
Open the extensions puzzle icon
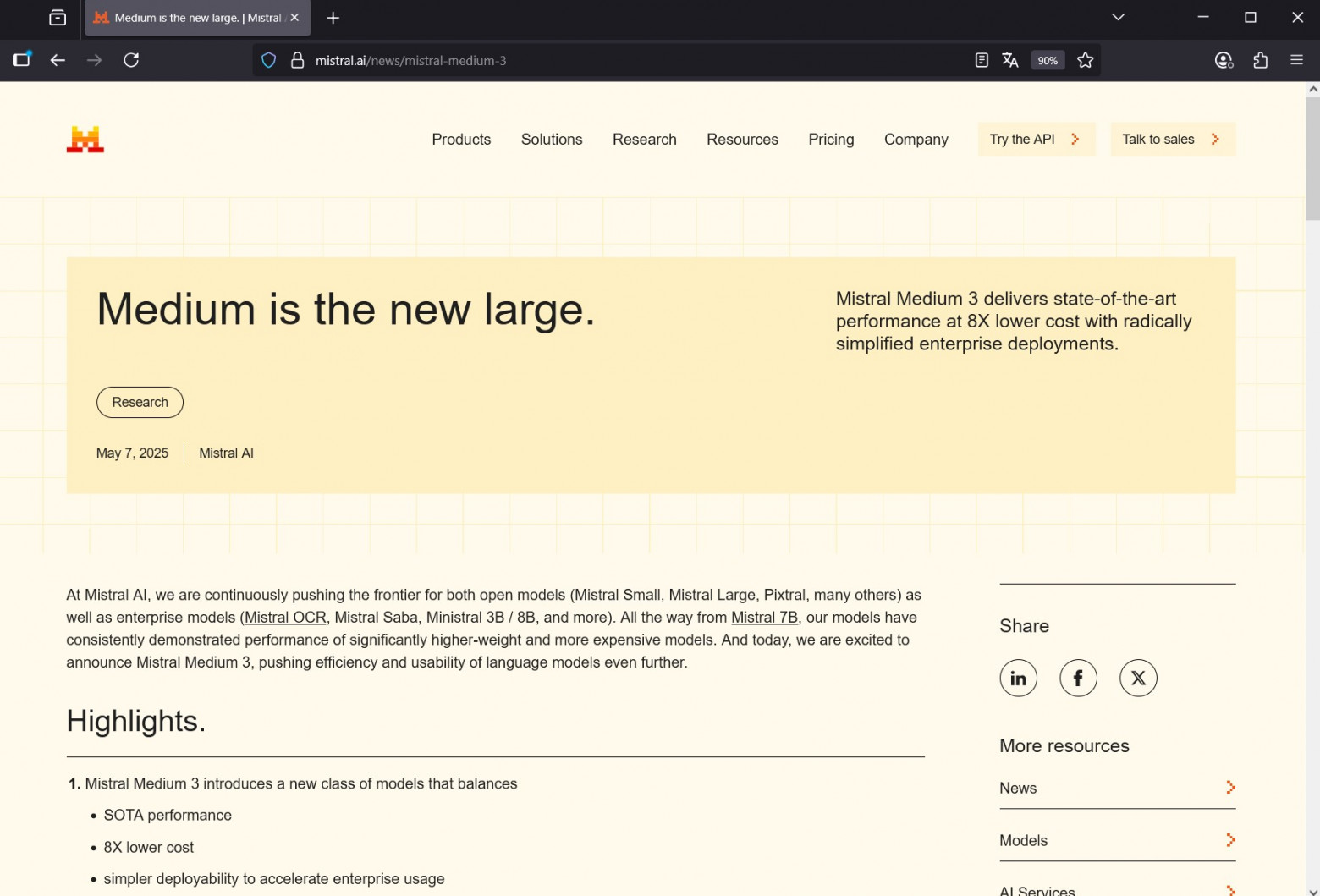[x=1261, y=60]
